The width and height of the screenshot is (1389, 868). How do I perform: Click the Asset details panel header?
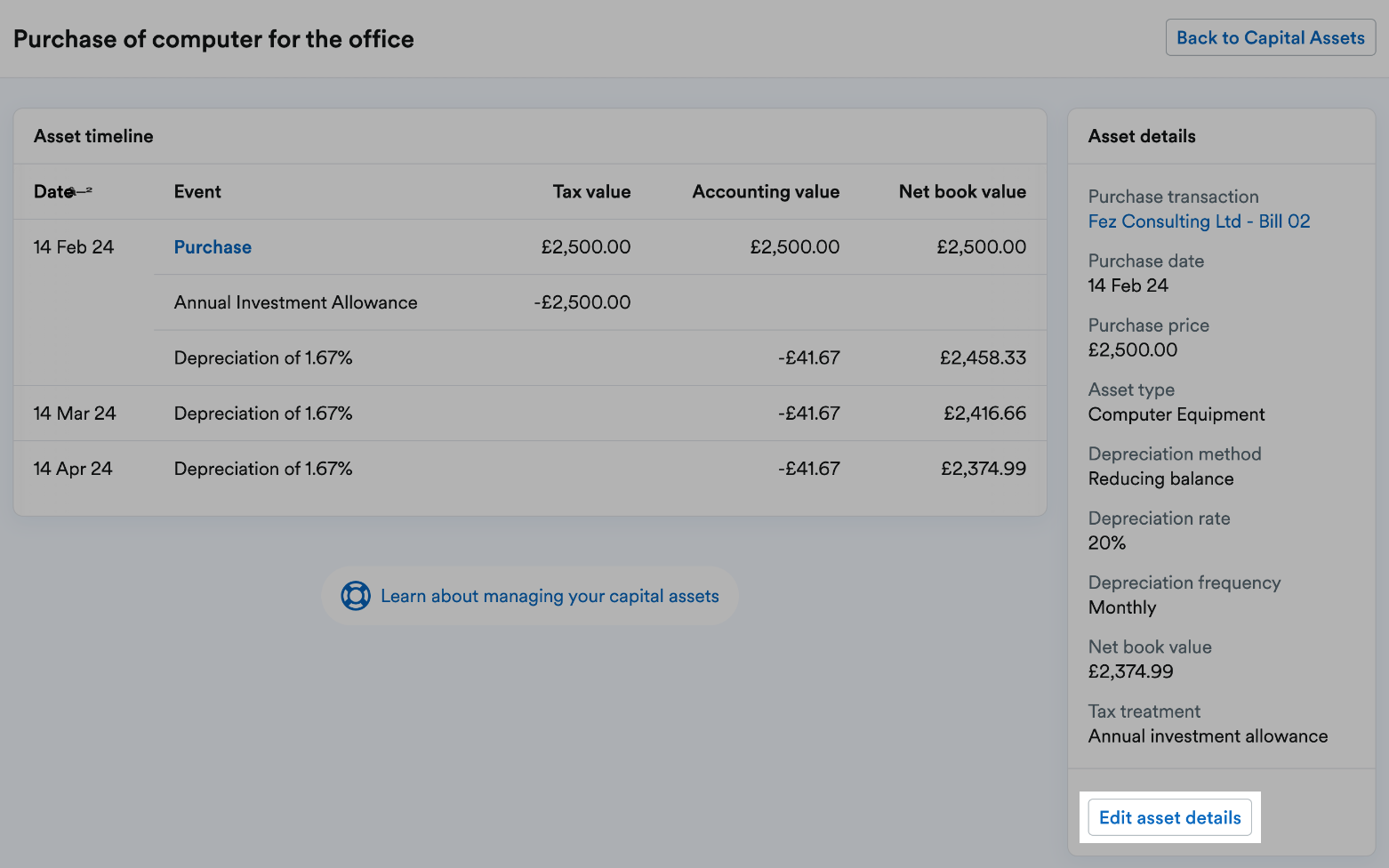1142,136
